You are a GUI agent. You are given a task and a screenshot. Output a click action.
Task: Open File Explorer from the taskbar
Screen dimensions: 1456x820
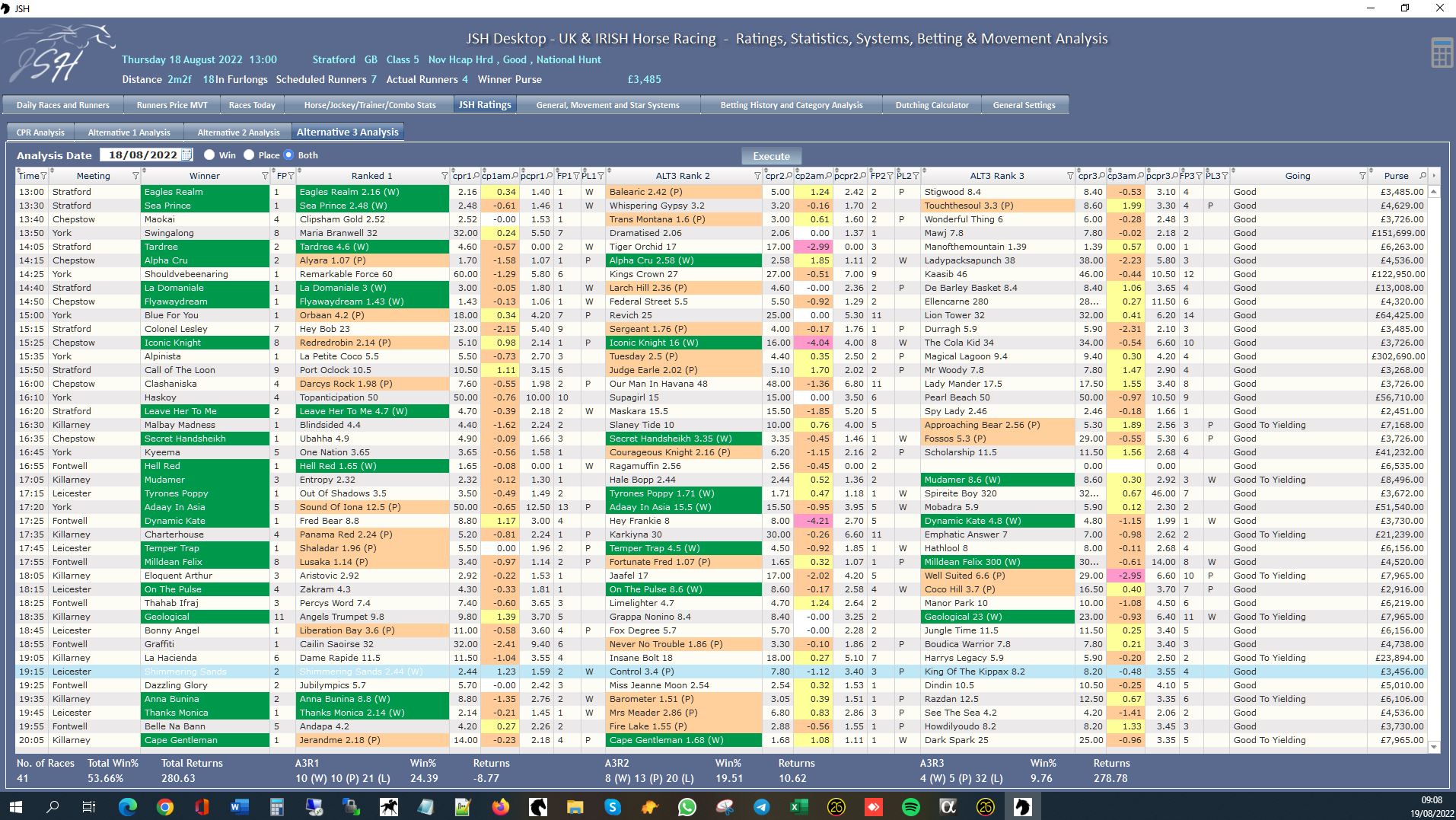click(575, 807)
